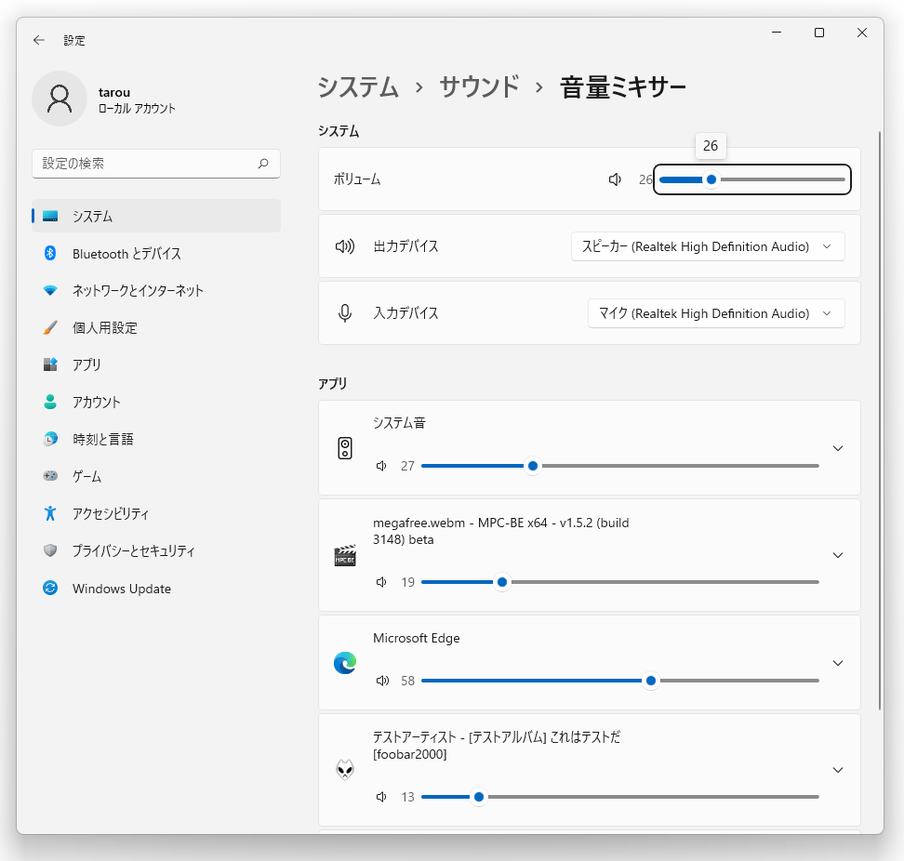Click サウンド in the breadcrumb
The image size is (904, 861).
click(479, 87)
